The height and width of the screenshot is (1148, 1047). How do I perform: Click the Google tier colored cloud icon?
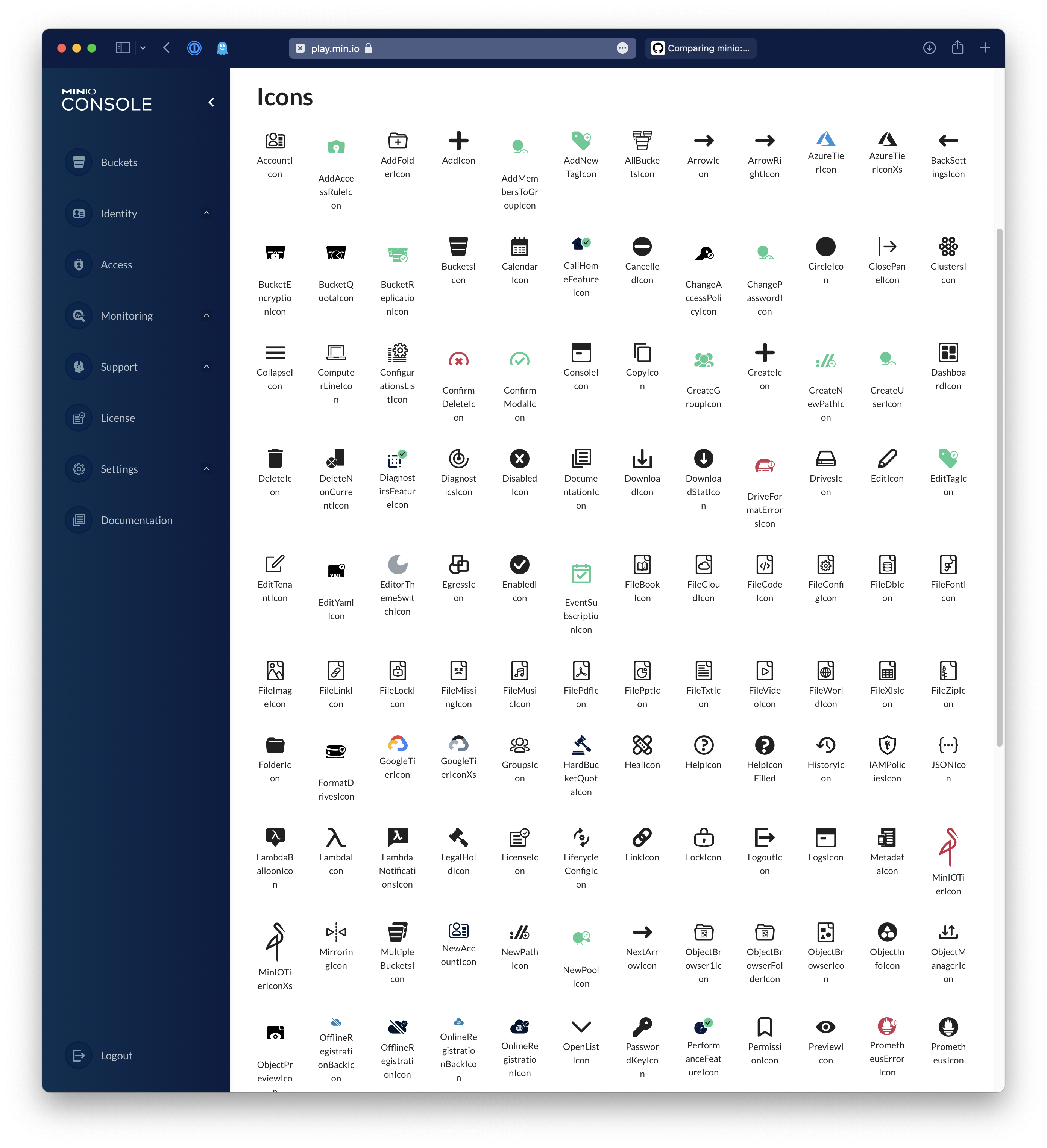397,743
